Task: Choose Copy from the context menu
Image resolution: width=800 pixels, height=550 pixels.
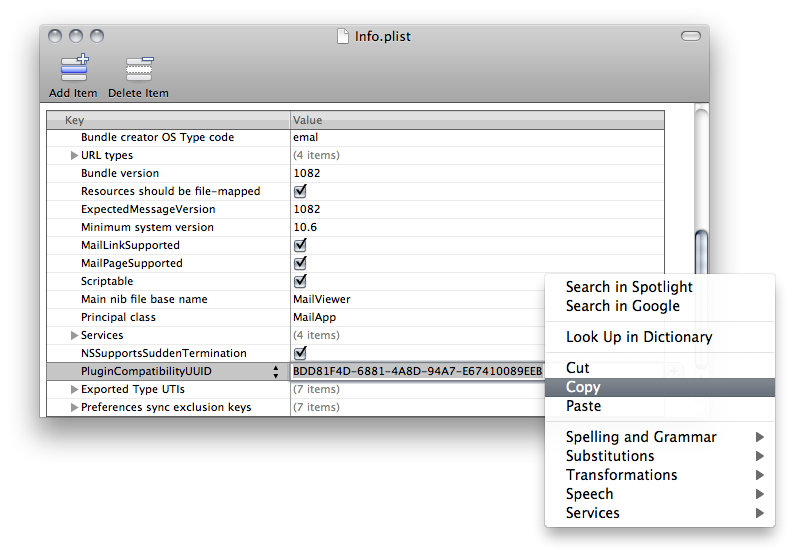Action: [660, 387]
